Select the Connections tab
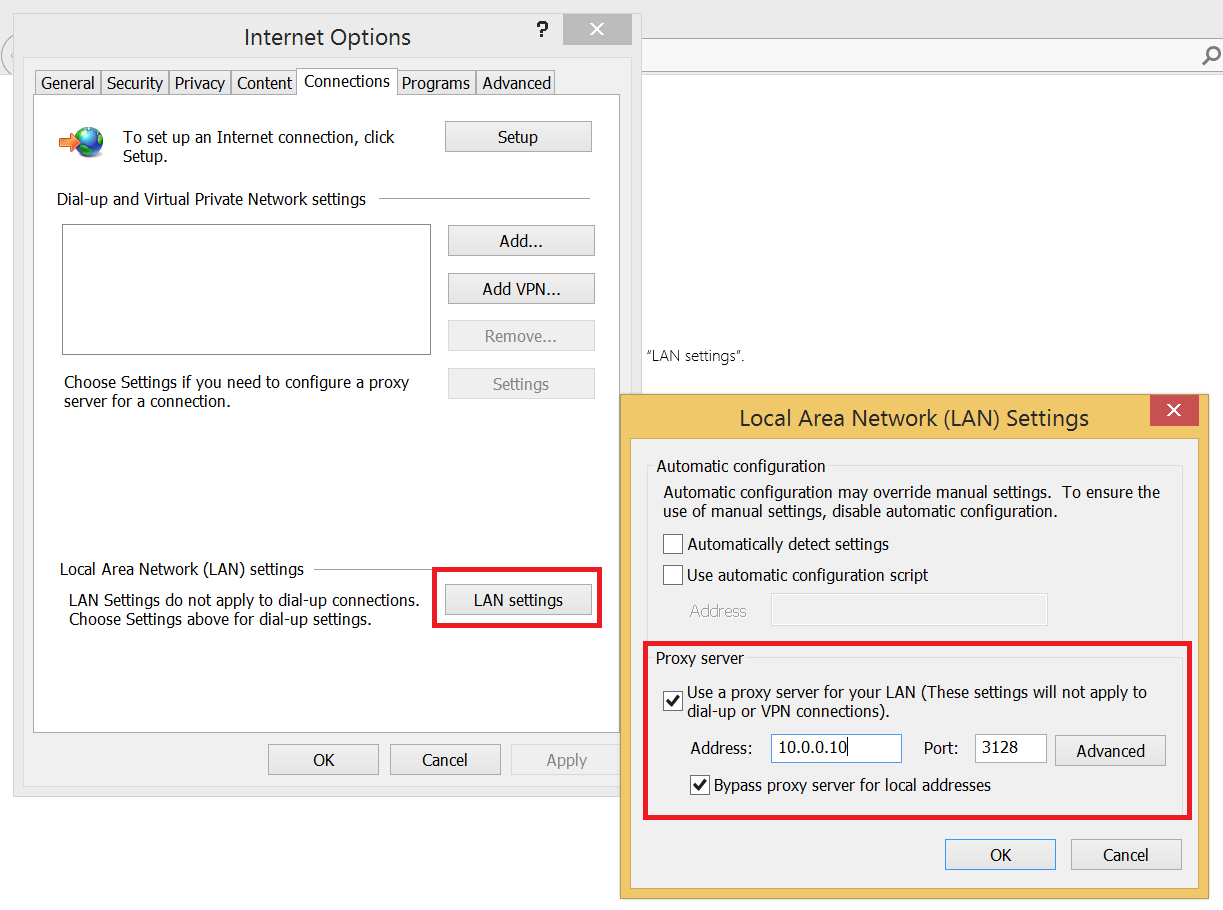This screenshot has height=910, width=1223. click(347, 81)
